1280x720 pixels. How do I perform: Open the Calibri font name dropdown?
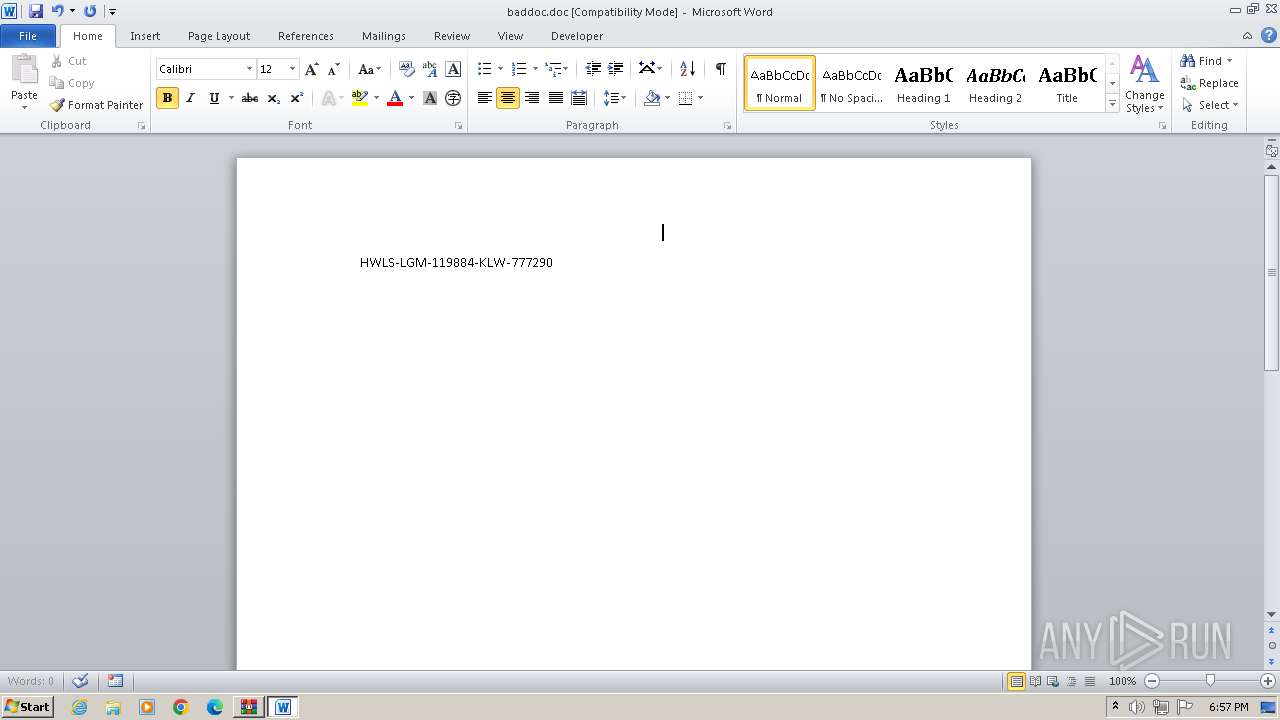point(249,69)
